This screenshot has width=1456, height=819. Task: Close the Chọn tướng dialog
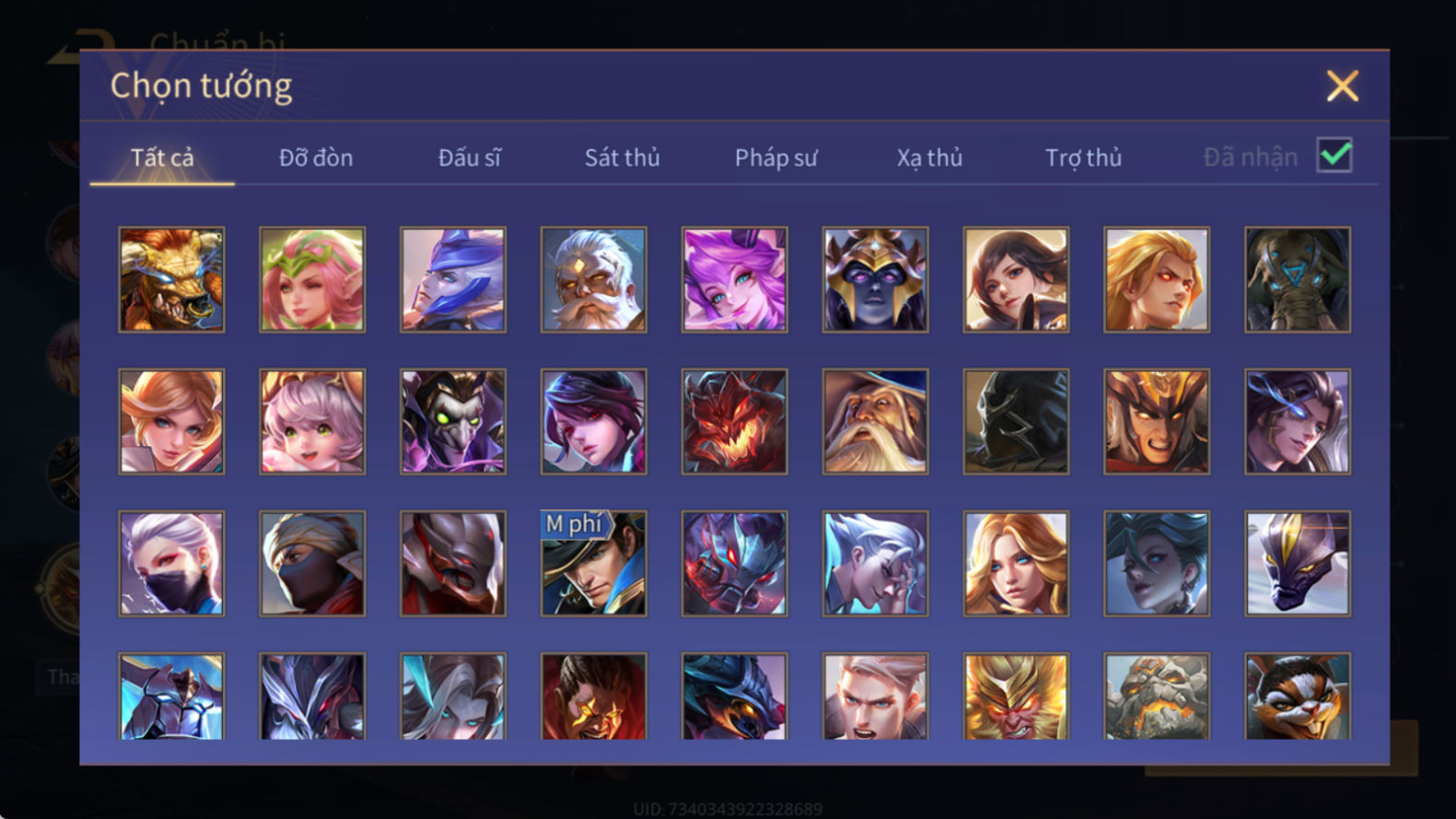pyautogui.click(x=1343, y=86)
